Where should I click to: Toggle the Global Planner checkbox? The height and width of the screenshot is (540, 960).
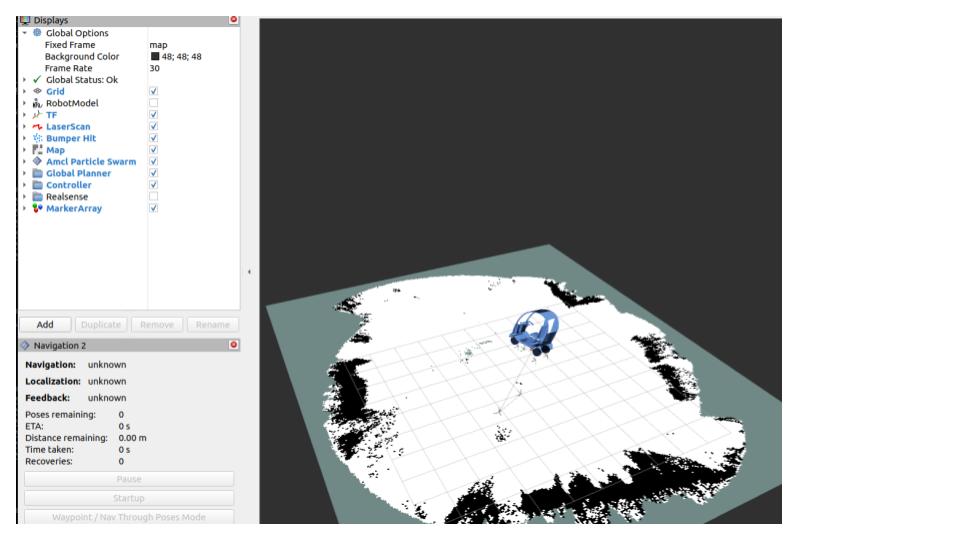click(154, 173)
